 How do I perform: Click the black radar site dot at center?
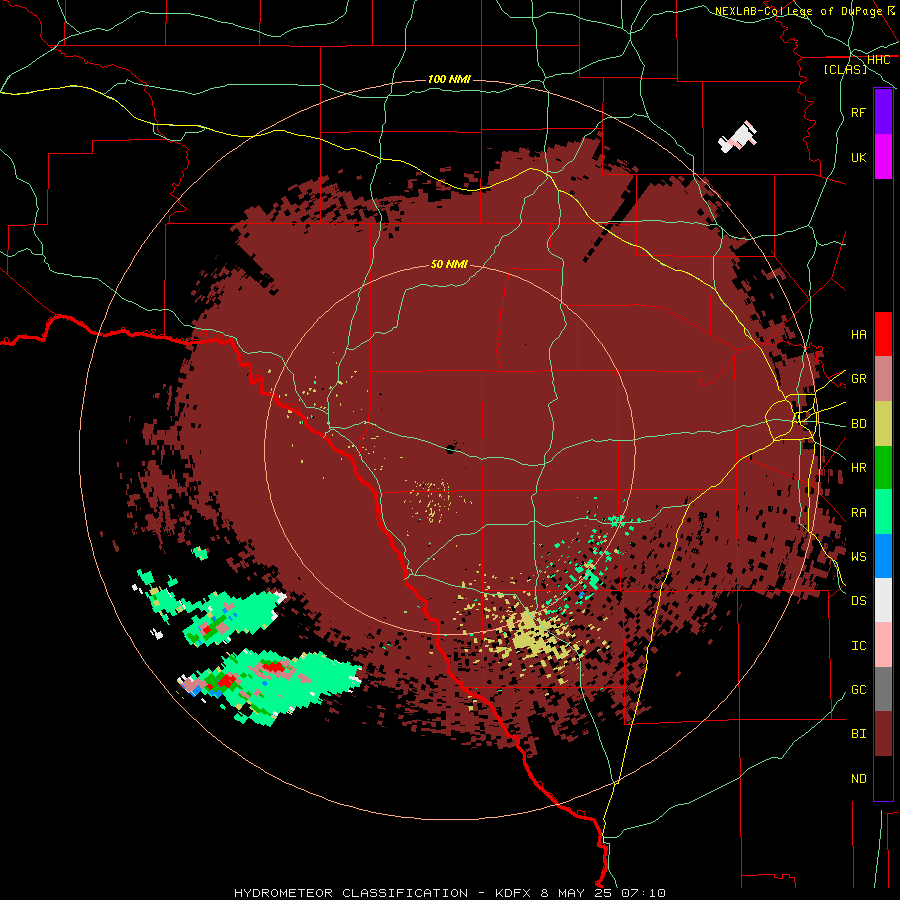point(450,449)
